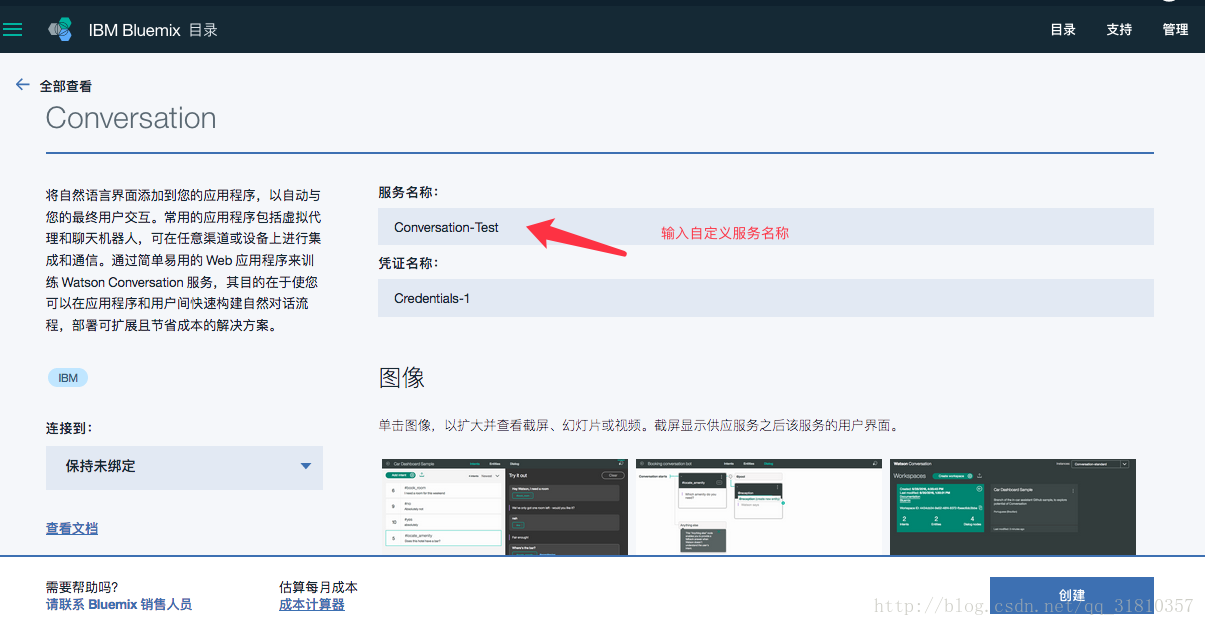The width and height of the screenshot is (1205, 626).
Task: Open the 成本计算器 link
Action: [312, 604]
